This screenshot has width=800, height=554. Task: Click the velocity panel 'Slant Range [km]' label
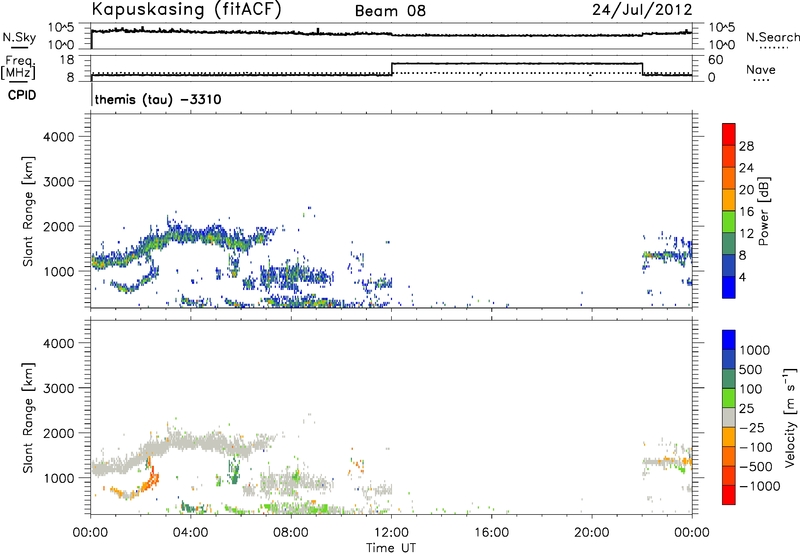click(x=28, y=418)
